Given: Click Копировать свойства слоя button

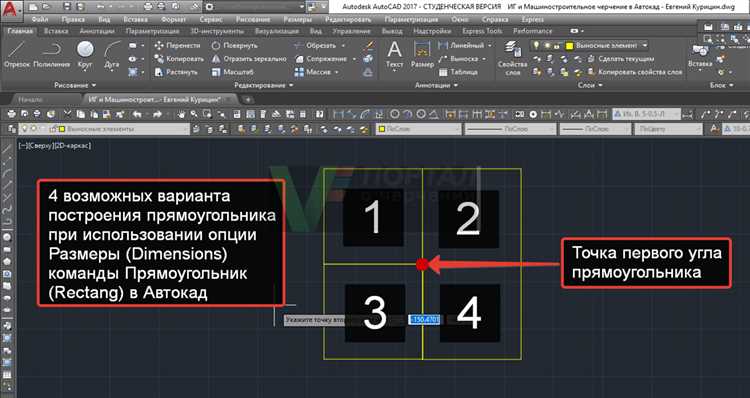Looking at the screenshot, I should [635, 72].
